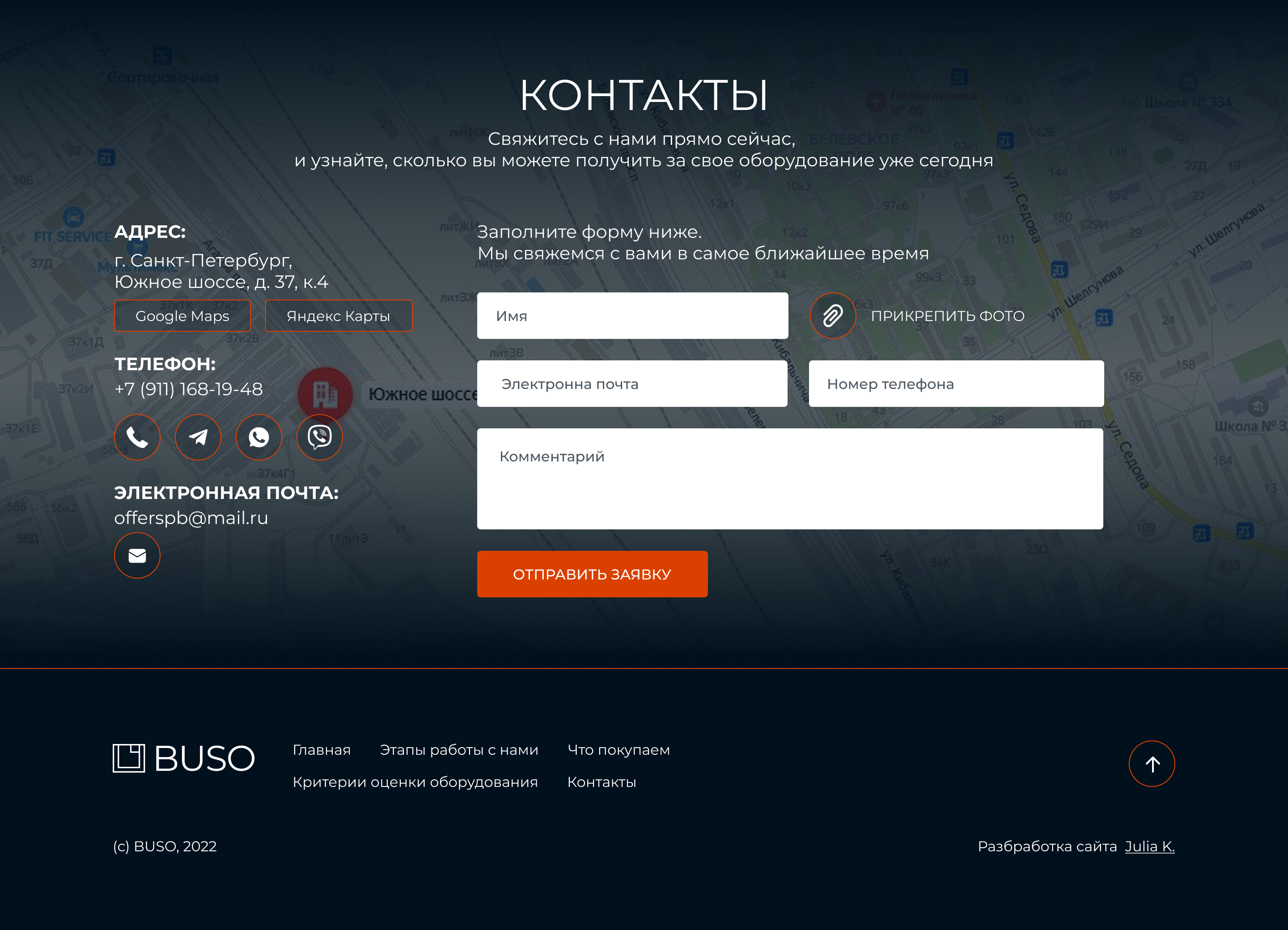Open Критерии оценки оборудования link

415,782
